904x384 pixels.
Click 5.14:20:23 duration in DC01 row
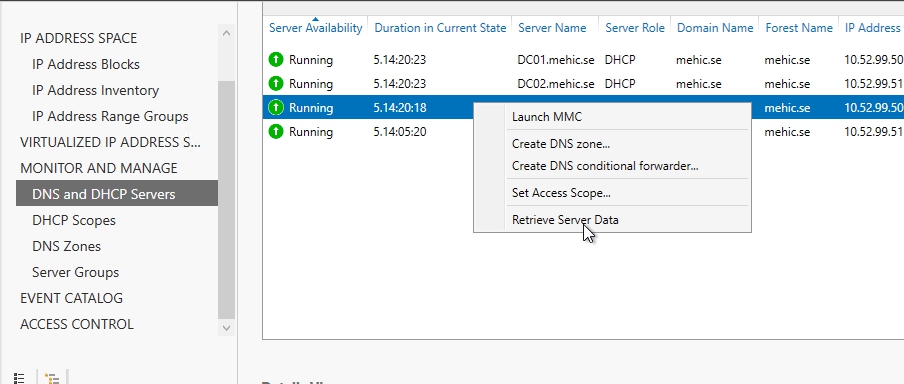pos(400,60)
